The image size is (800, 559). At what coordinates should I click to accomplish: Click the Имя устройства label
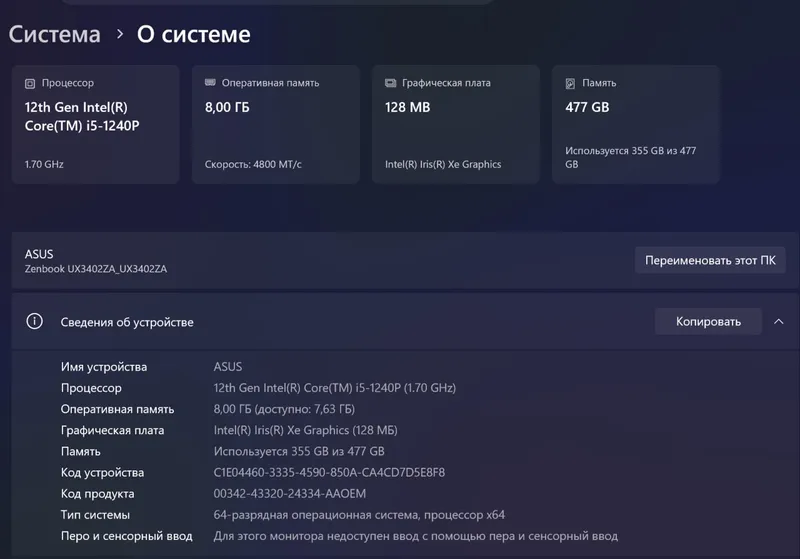(x=104, y=367)
